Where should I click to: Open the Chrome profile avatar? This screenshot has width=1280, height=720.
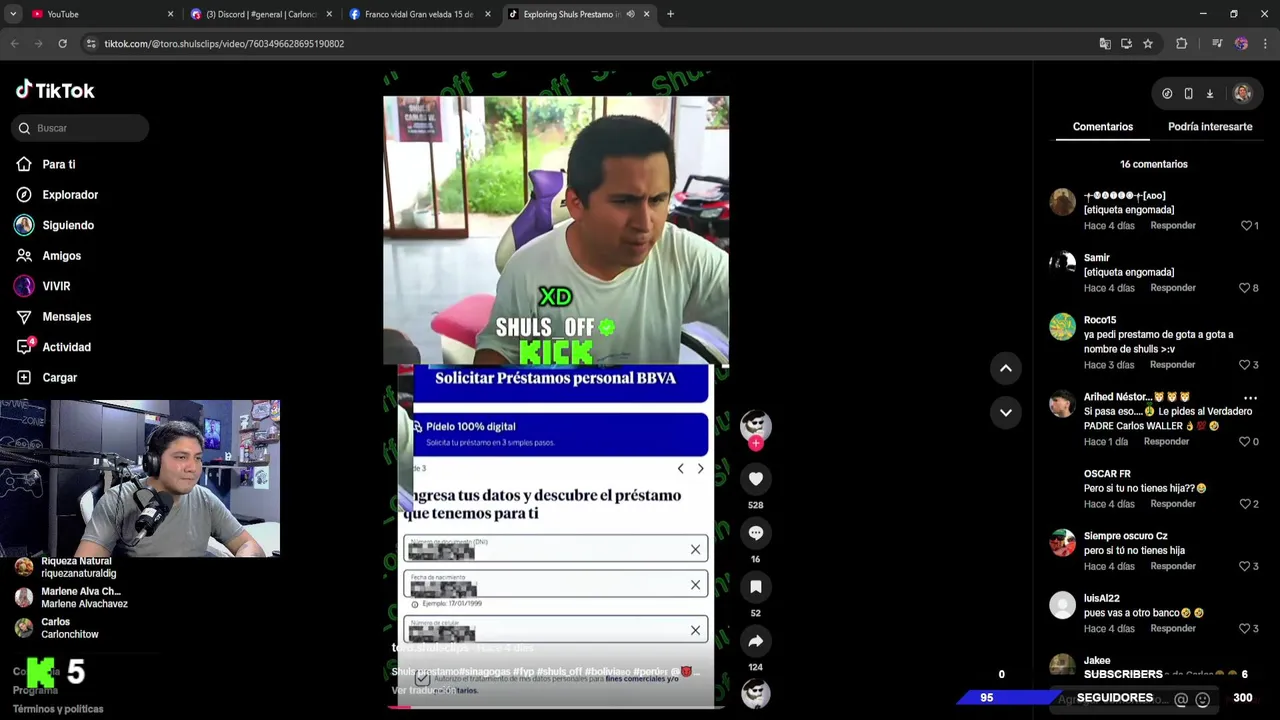(x=1241, y=44)
